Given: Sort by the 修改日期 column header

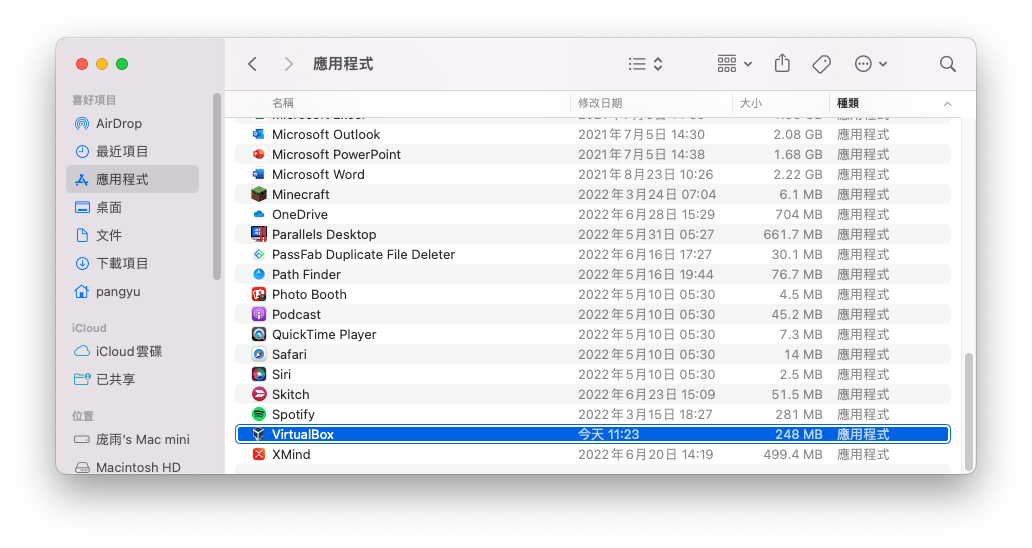Looking at the screenshot, I should 600,103.
